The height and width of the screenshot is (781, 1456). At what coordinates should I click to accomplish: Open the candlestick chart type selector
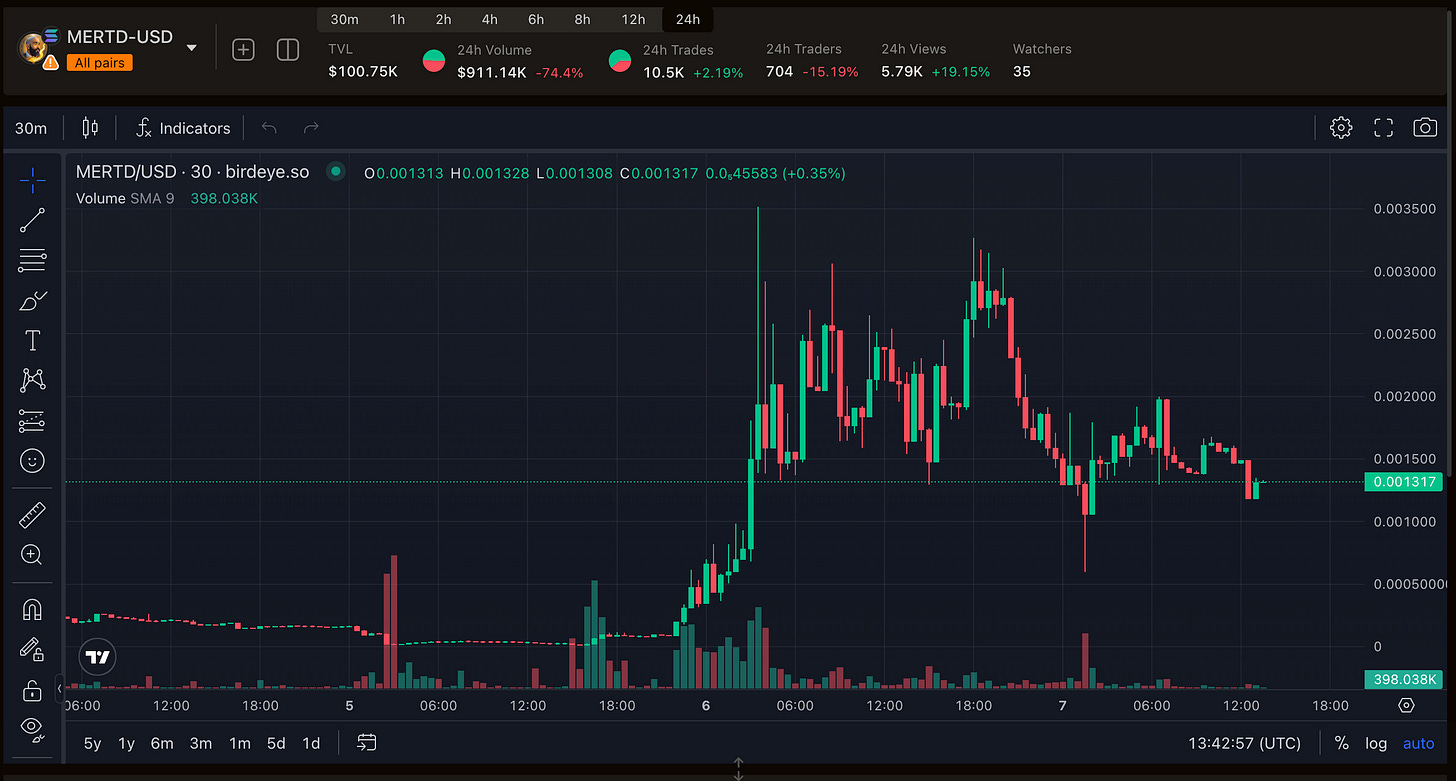click(x=90, y=127)
